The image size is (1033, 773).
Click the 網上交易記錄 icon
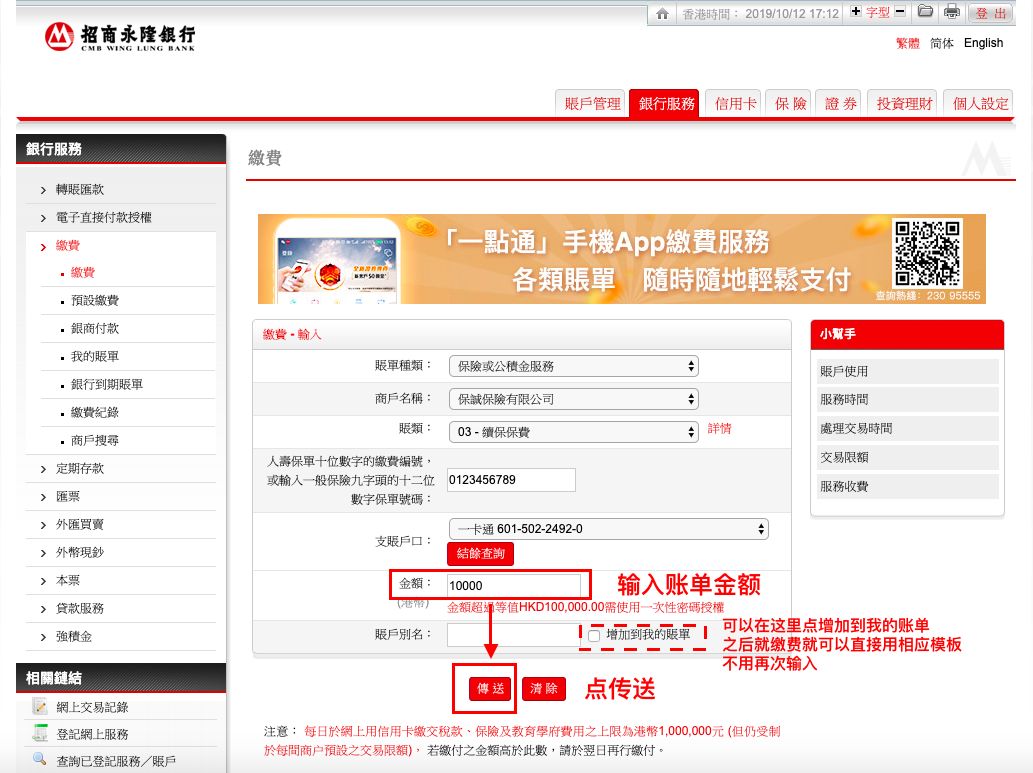40,707
